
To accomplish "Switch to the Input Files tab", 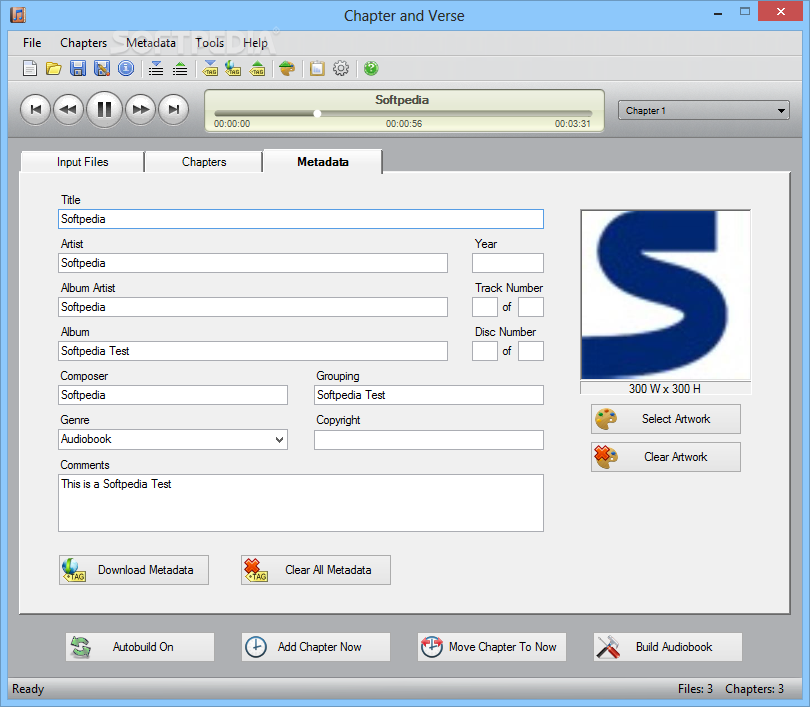I will point(82,162).
